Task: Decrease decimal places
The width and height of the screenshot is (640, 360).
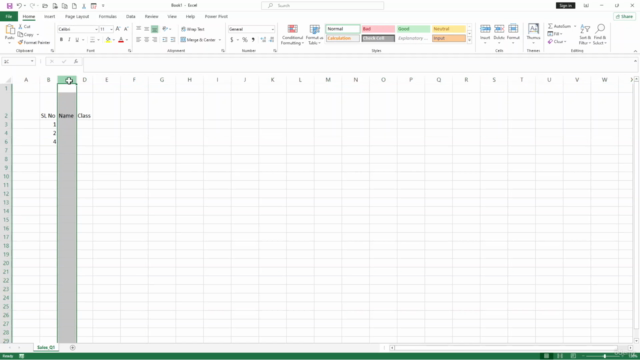Action: (272, 40)
